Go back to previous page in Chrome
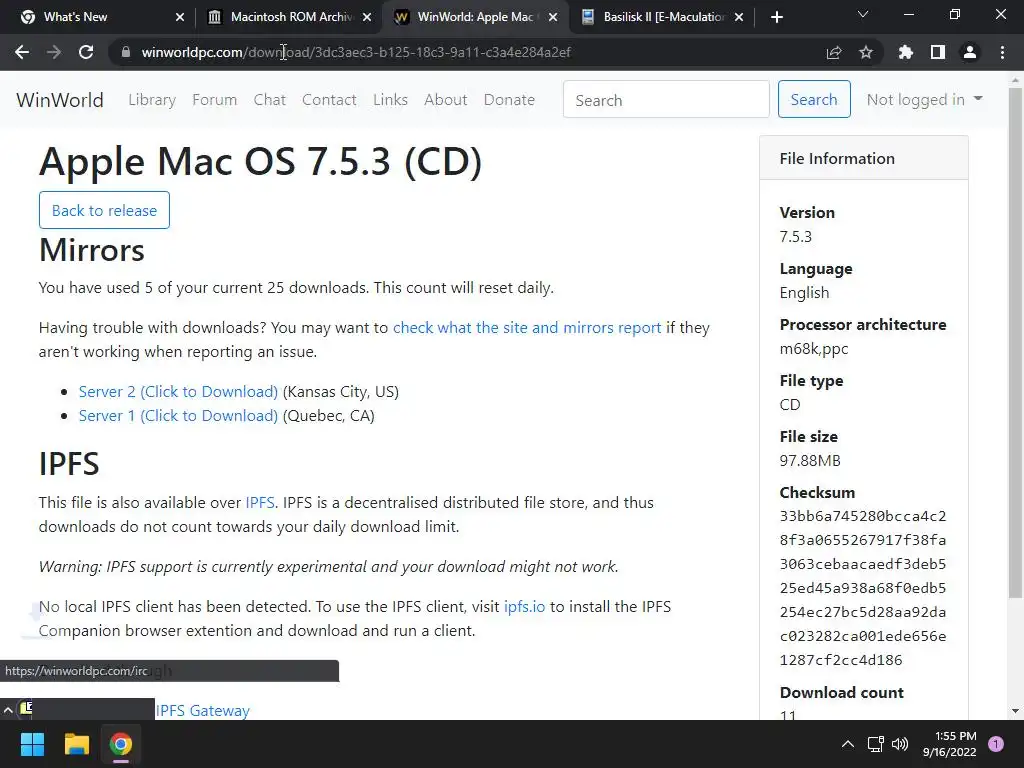Screen dimensions: 1024x768 (22, 52)
